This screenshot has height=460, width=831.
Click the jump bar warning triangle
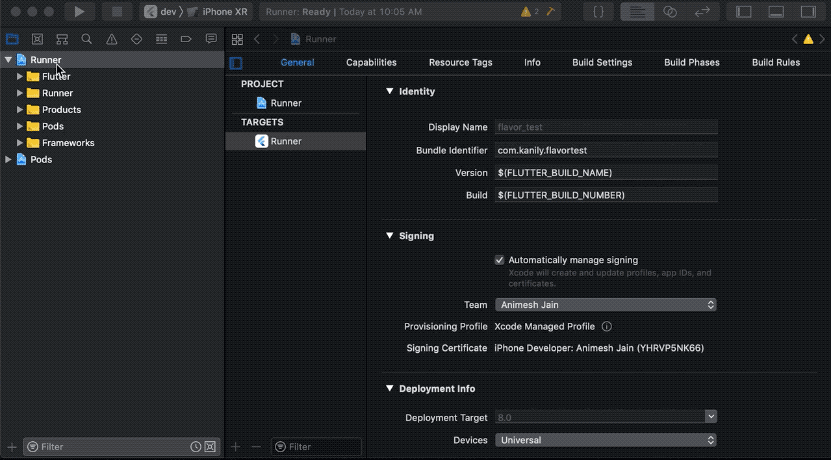(808, 39)
